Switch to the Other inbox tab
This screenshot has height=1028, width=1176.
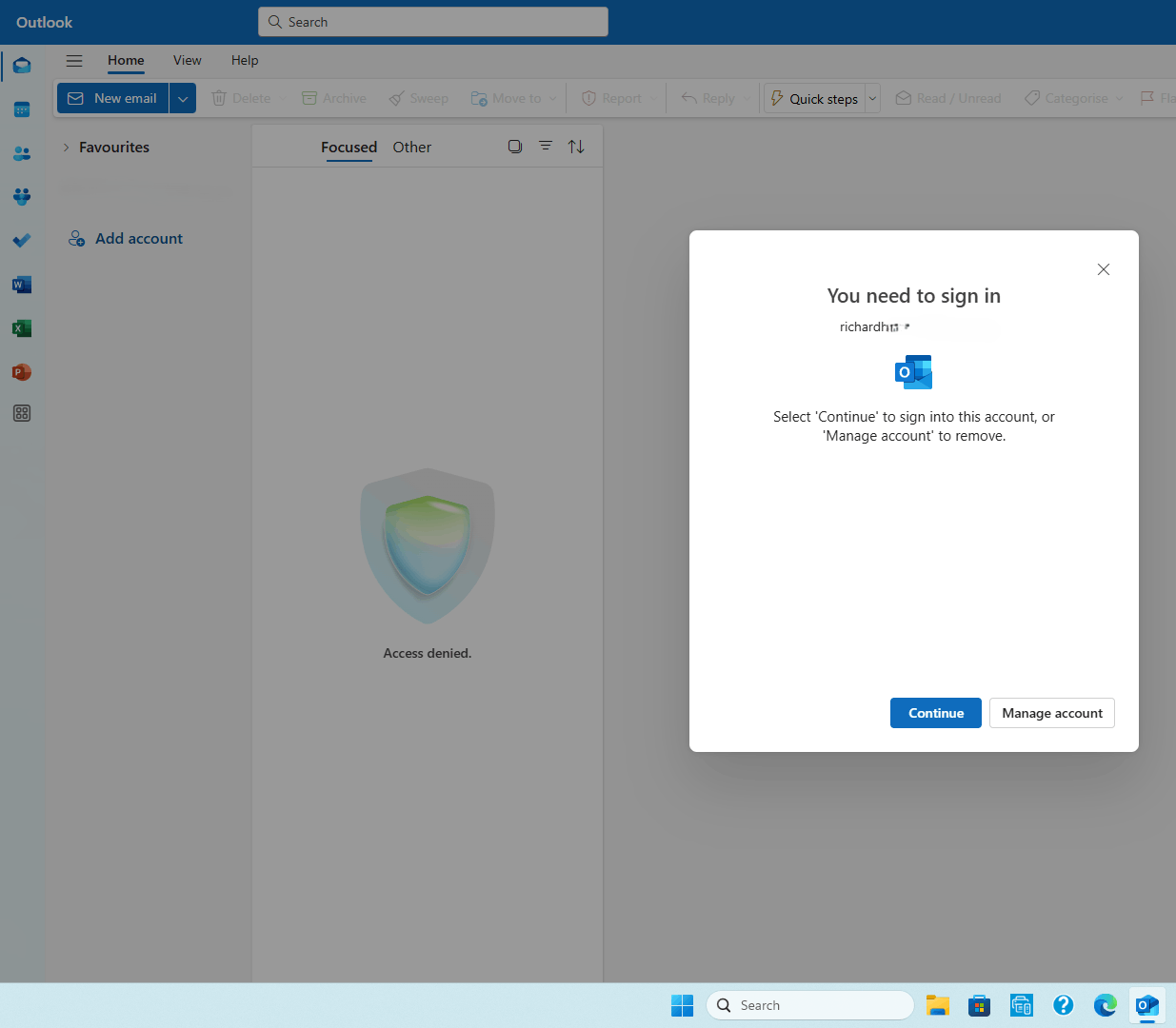(x=411, y=147)
